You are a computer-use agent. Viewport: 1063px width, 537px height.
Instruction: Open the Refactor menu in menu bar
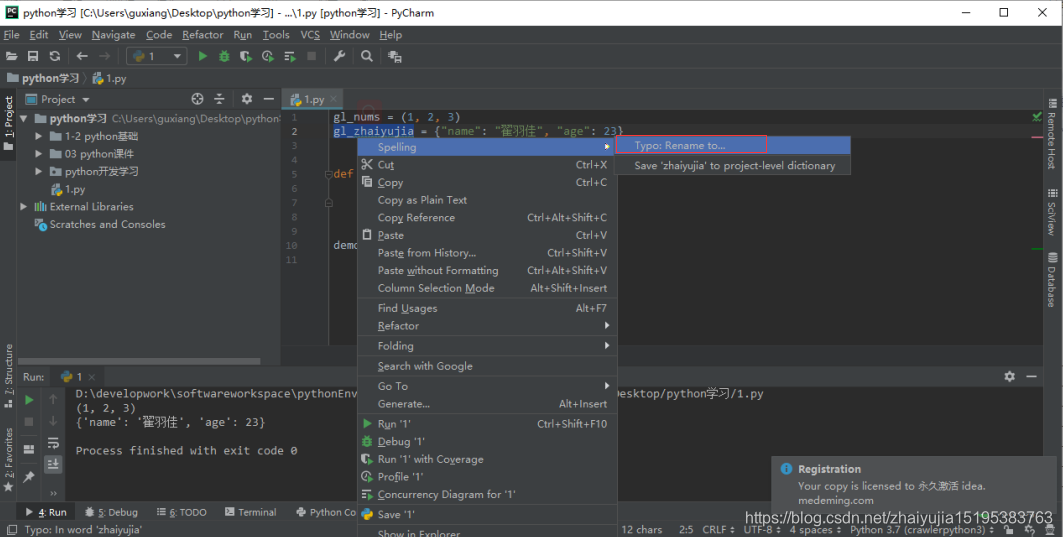pyautogui.click(x=202, y=35)
